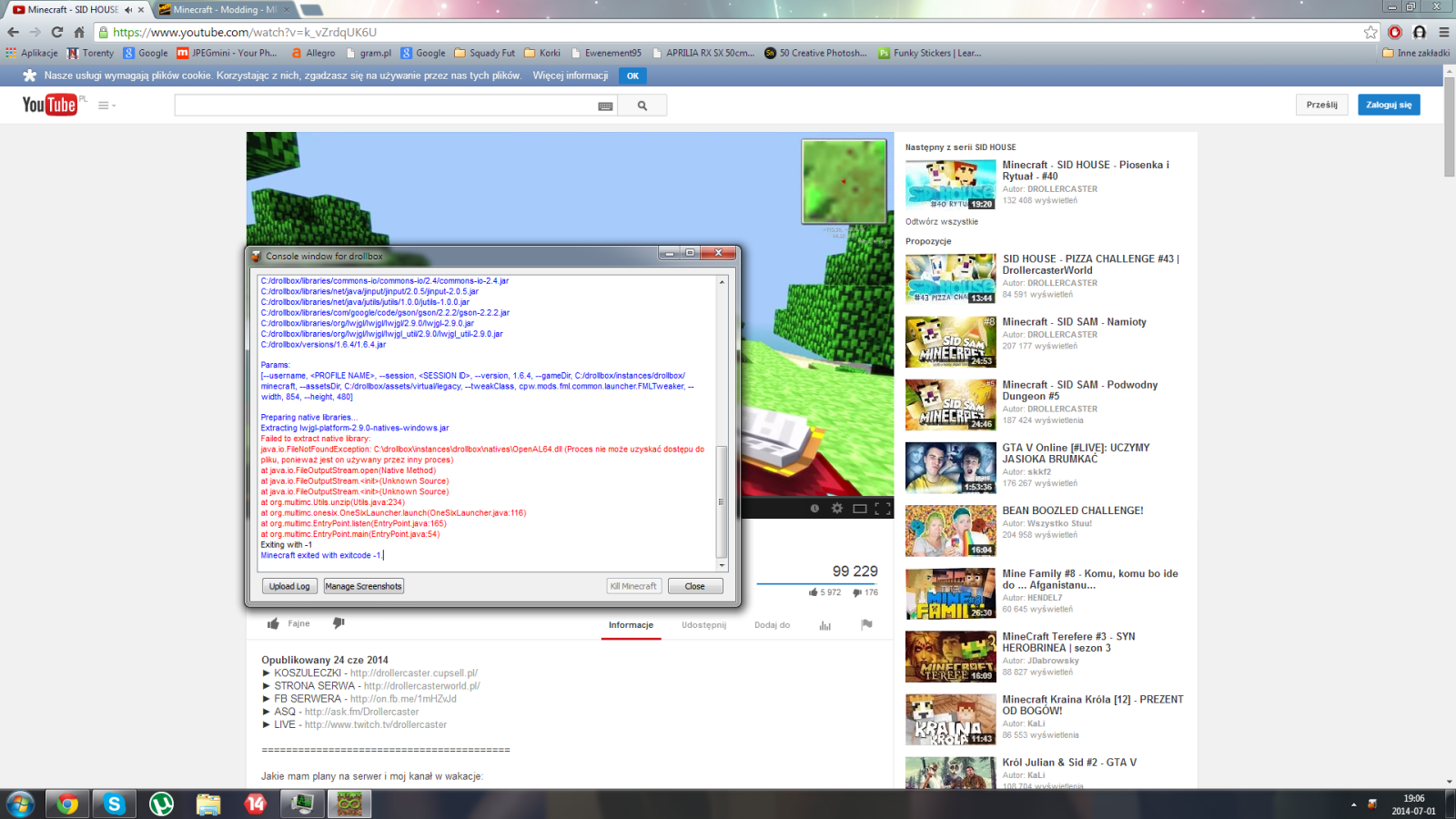1456x819 pixels.
Task: Click Odtwórz wszystkie link
Action: pos(941,221)
